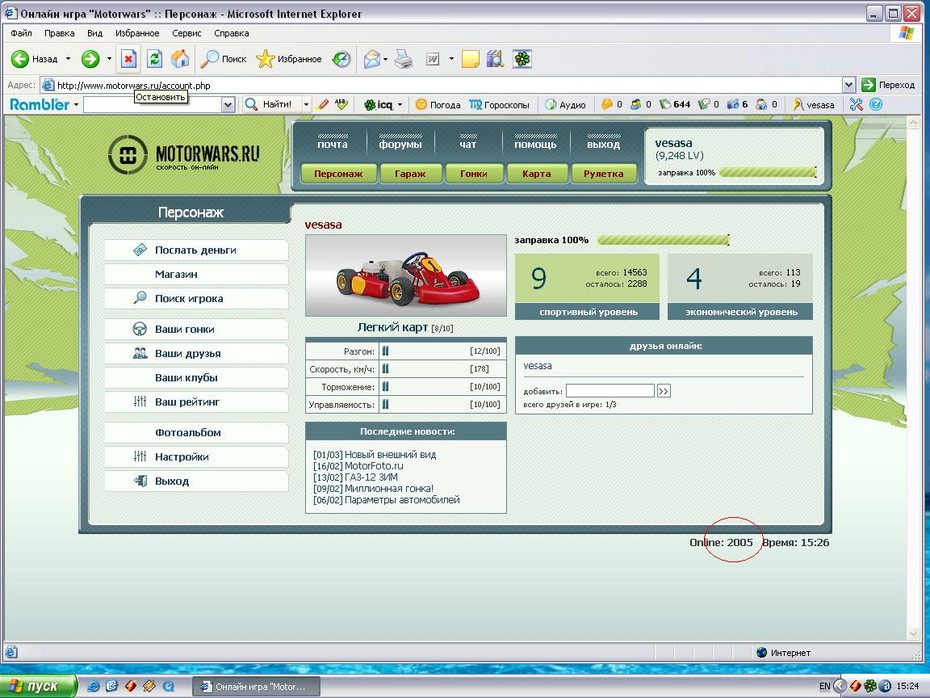This screenshot has width=930, height=698.
Task: Open Ваши гонки in the sidebar
Action: click(x=196, y=329)
